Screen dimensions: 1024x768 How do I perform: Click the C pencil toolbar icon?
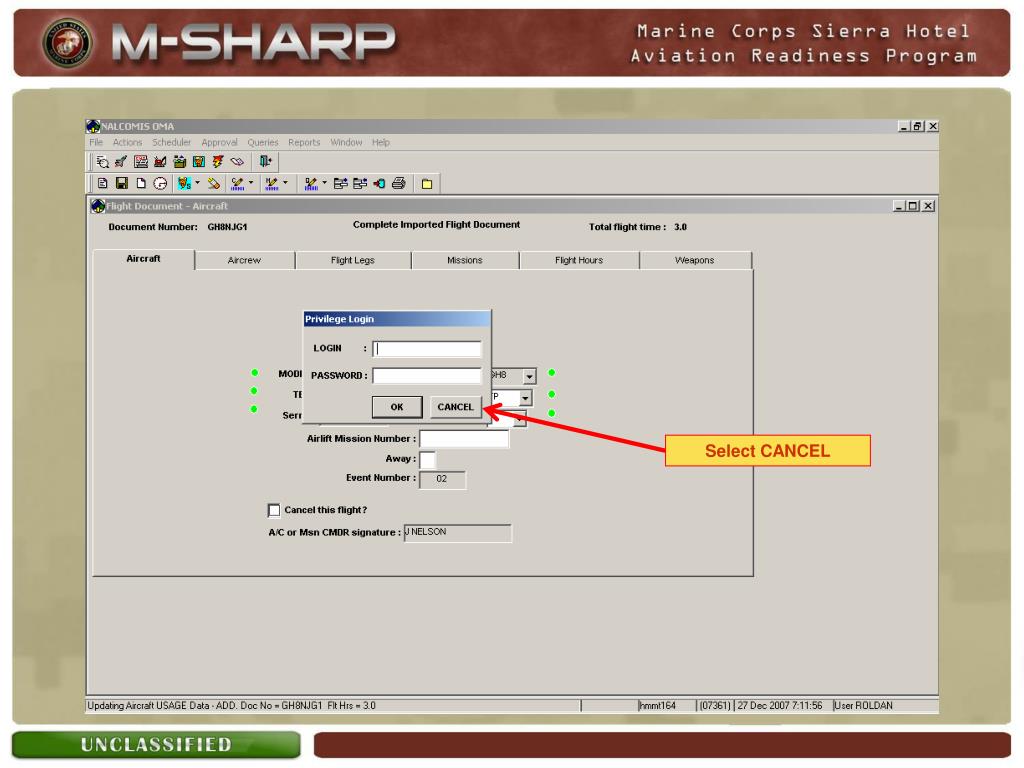click(x=237, y=184)
